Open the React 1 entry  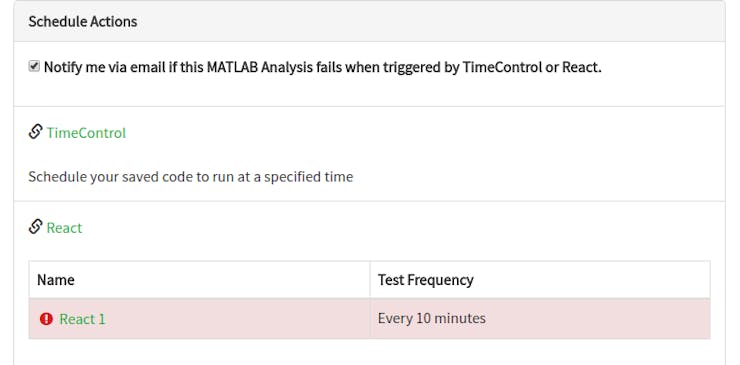click(x=83, y=319)
